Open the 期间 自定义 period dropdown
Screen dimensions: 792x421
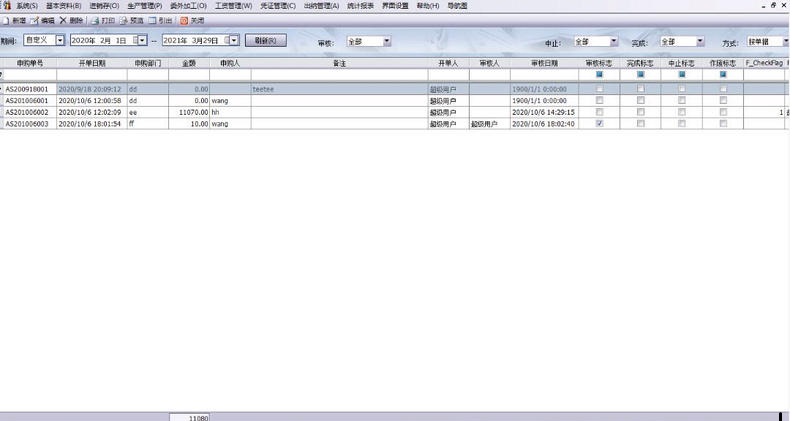pos(60,40)
